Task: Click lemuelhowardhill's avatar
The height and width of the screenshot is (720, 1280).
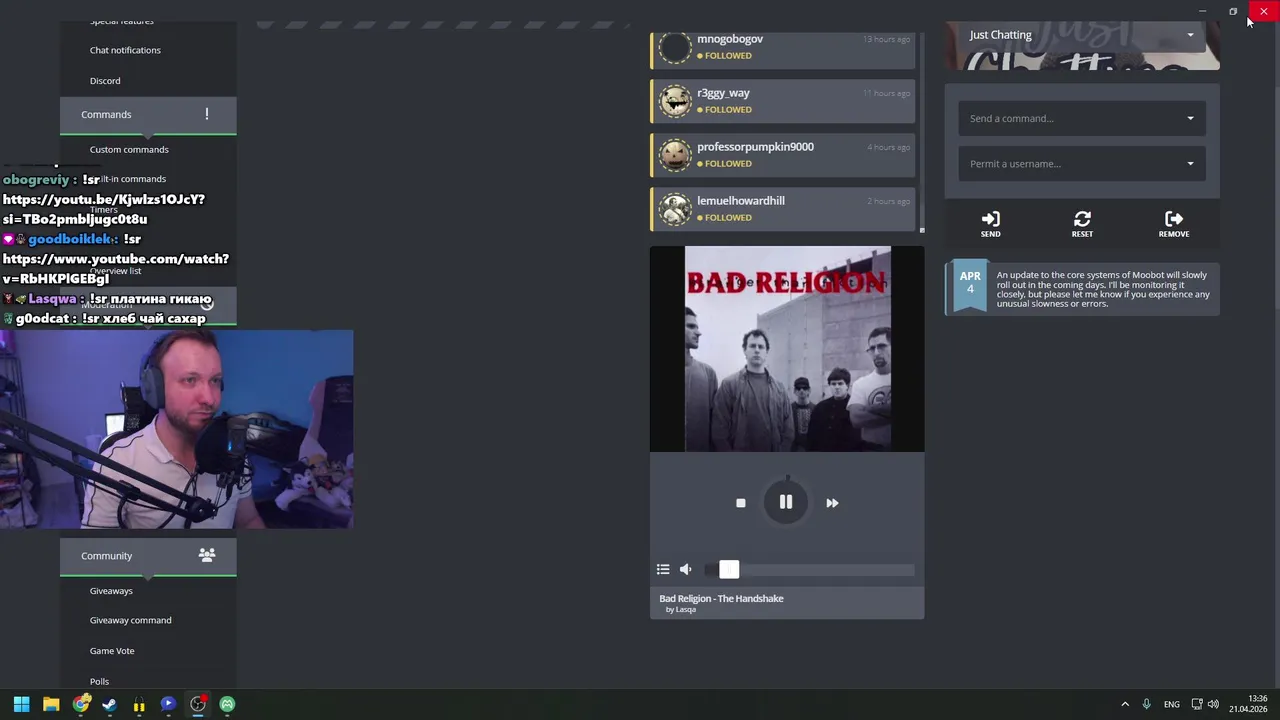Action: [675, 209]
